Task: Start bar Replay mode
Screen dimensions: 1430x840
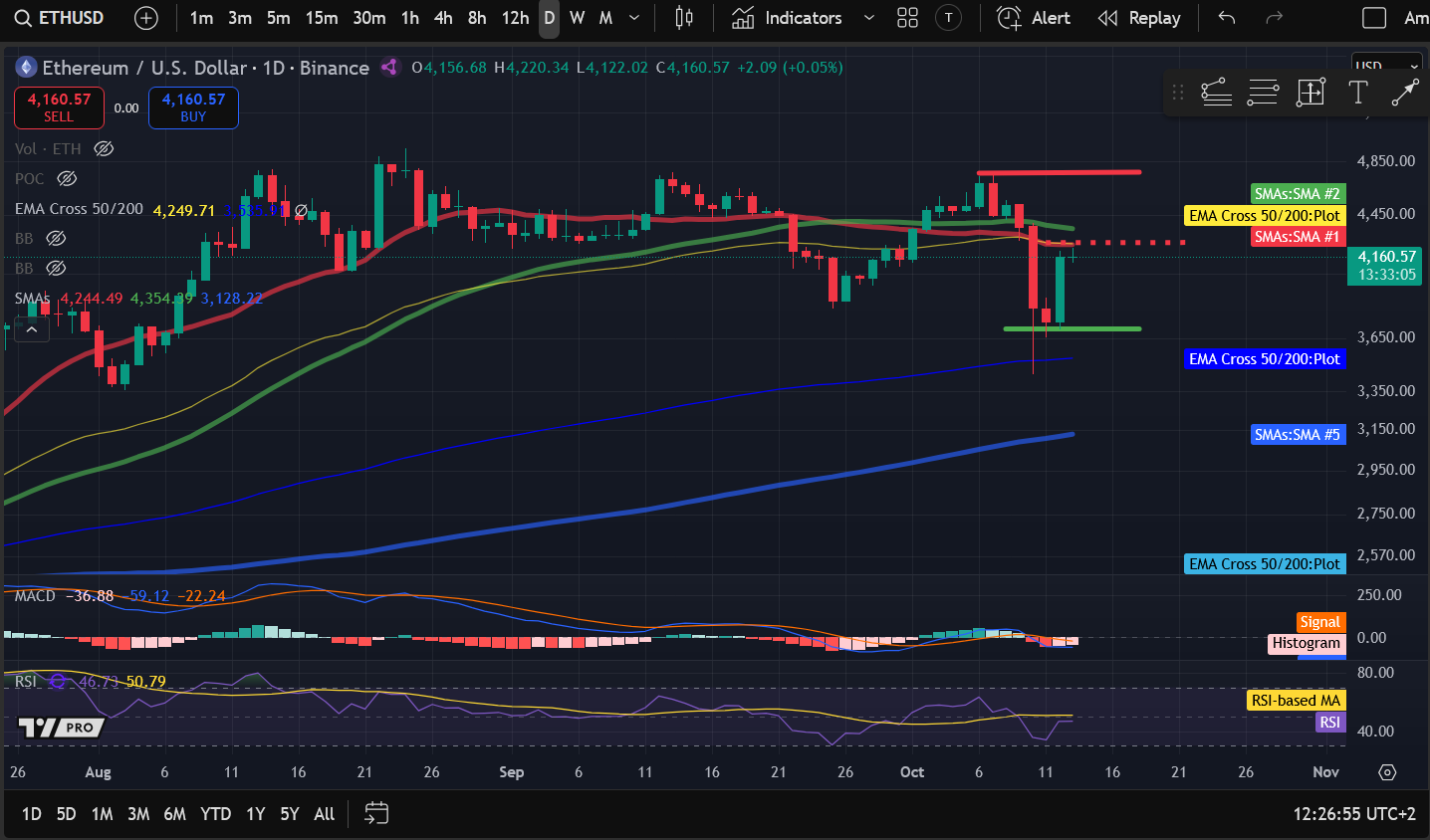Action: 1138,18
